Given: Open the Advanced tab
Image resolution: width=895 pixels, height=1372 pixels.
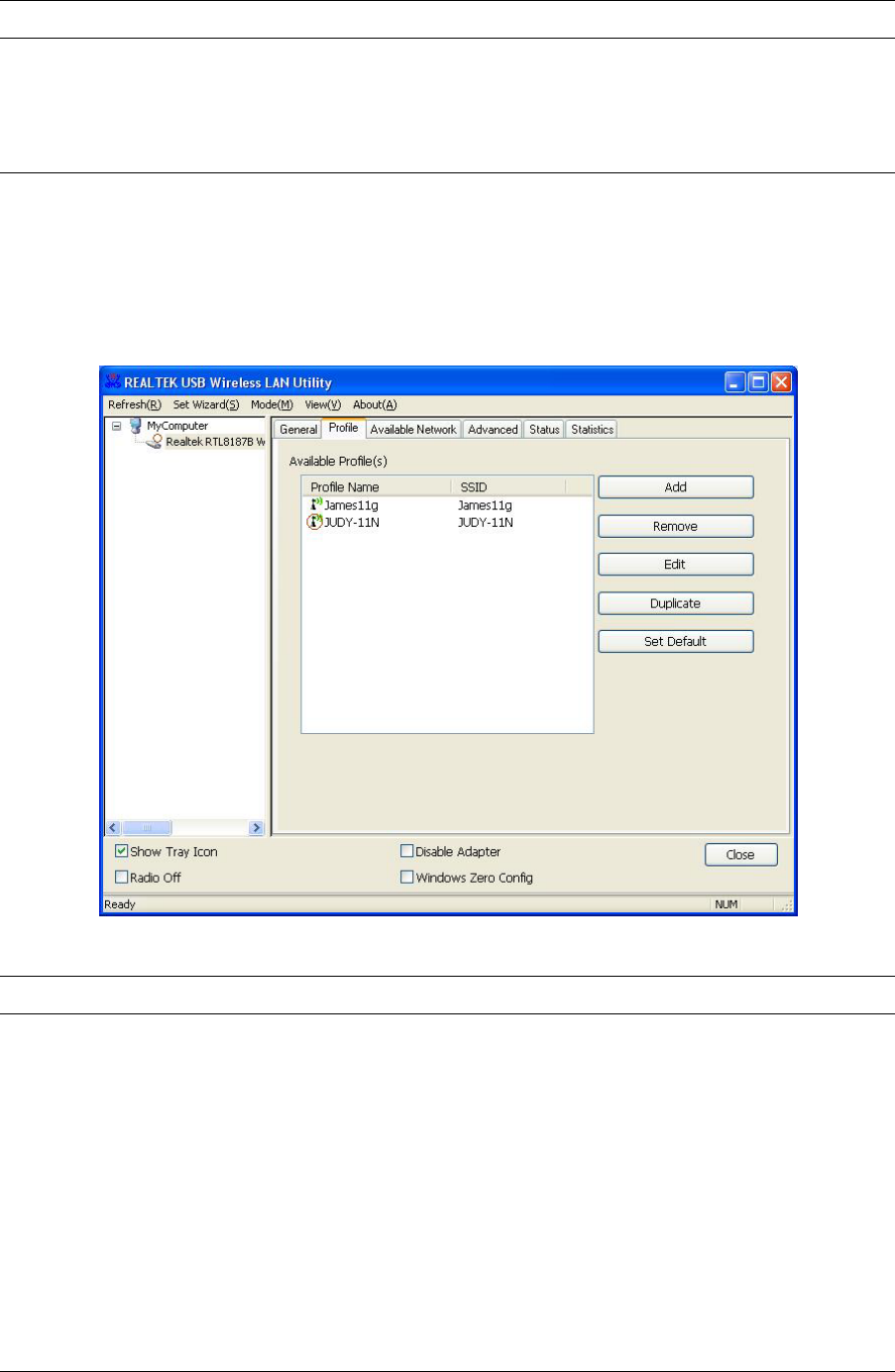Looking at the screenshot, I should 493,430.
